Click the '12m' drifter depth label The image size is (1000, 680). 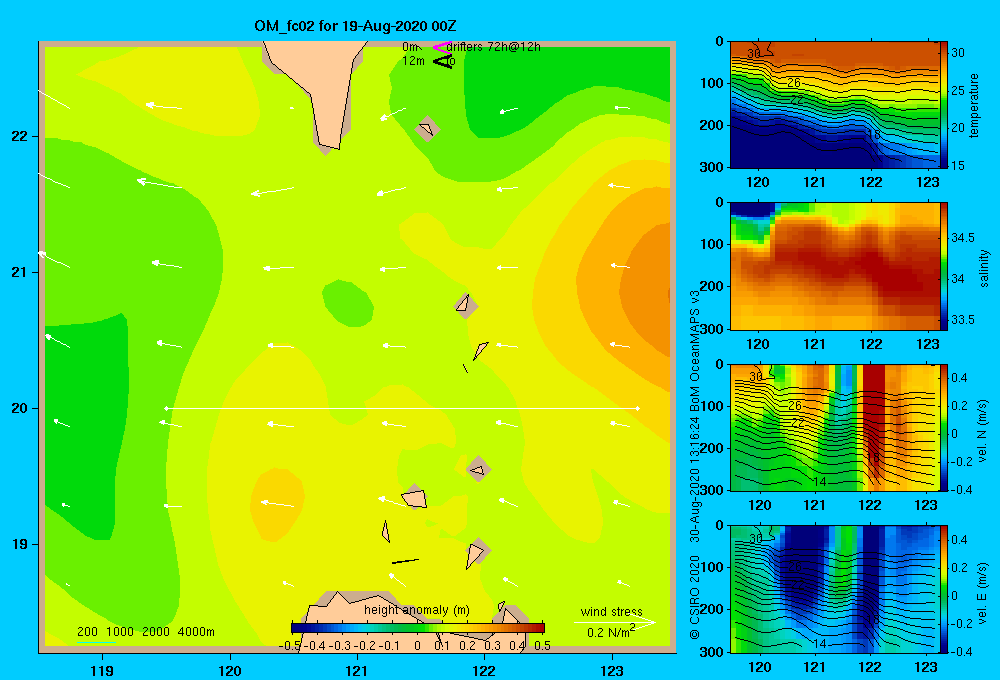tap(413, 61)
